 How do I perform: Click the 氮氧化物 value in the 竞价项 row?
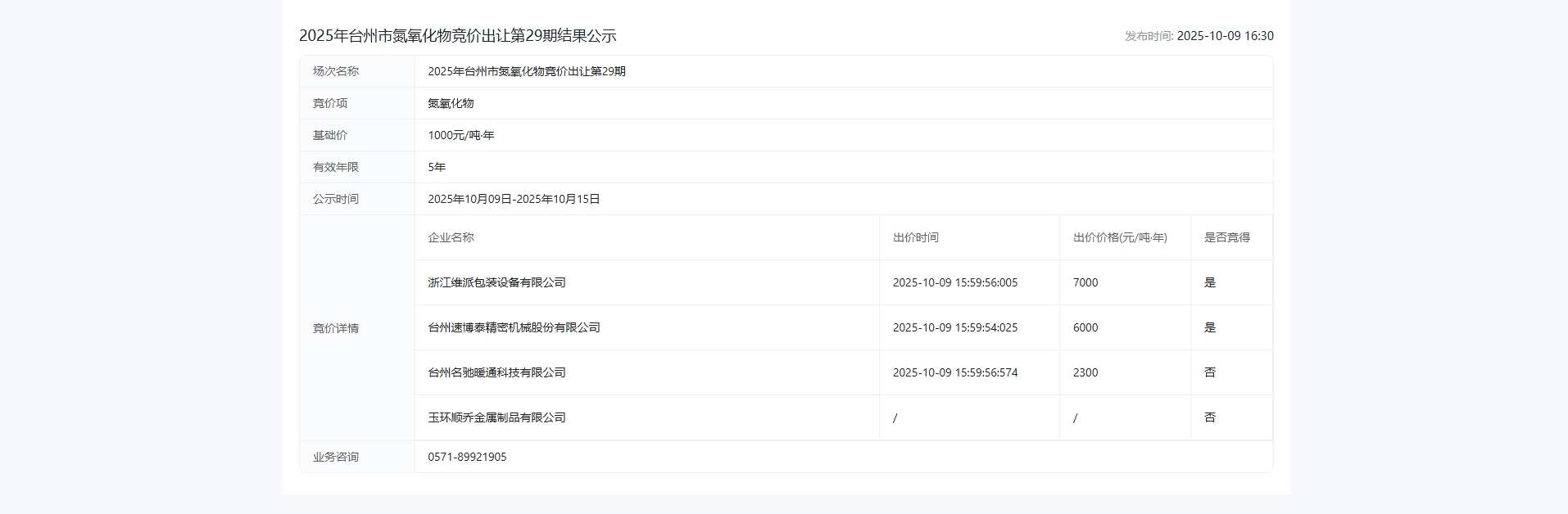(451, 103)
